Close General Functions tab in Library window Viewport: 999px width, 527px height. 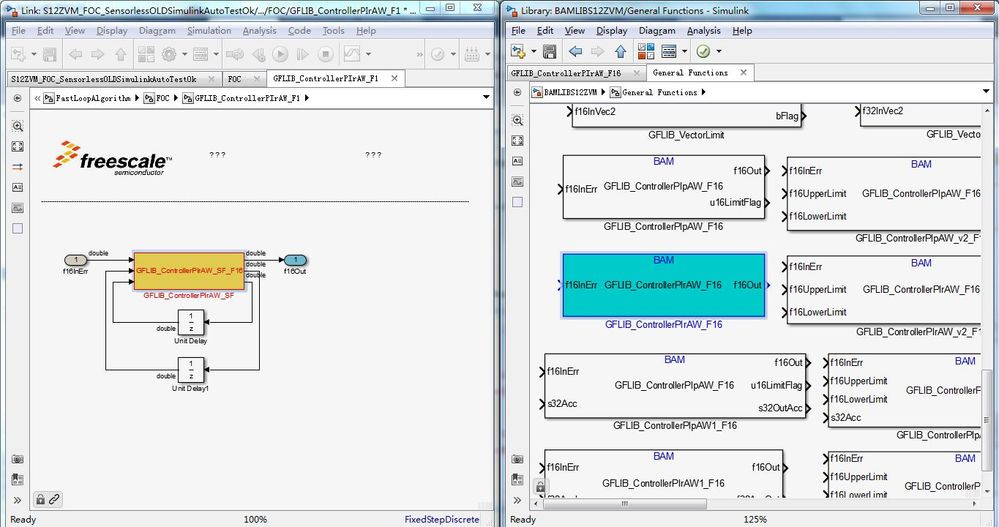(x=743, y=73)
